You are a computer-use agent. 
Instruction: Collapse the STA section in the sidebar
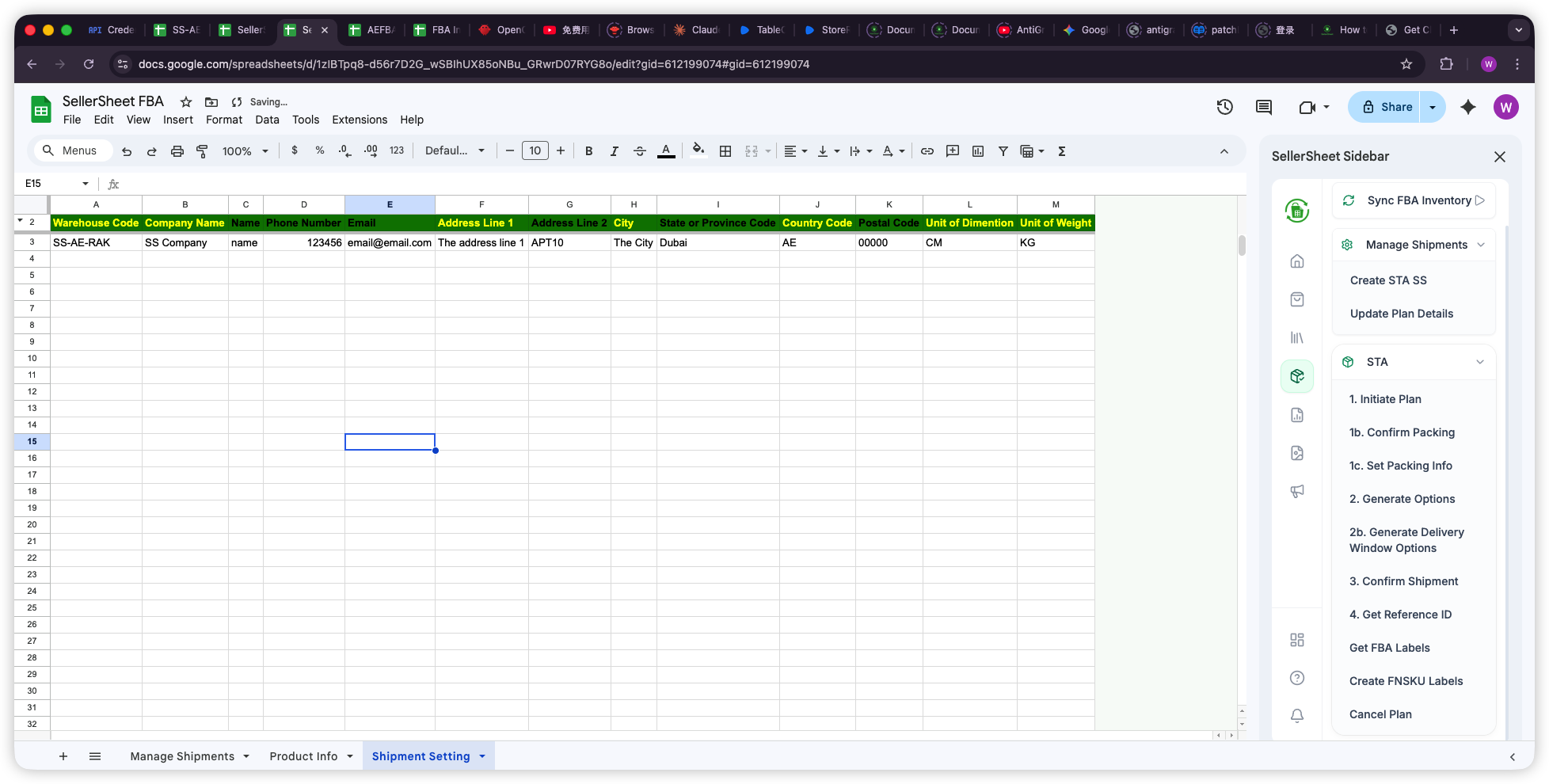tap(1481, 362)
